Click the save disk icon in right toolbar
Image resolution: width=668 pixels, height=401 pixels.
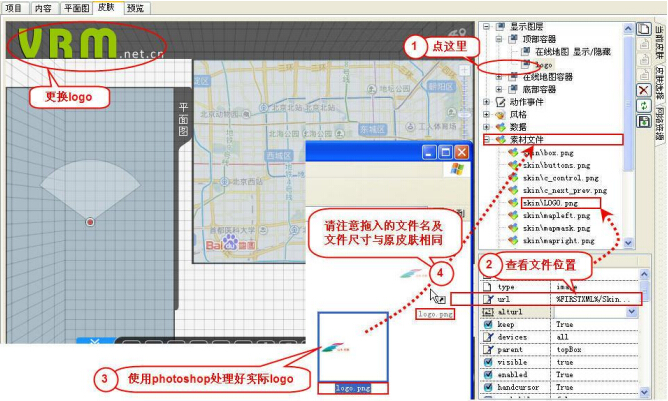[x=643, y=121]
